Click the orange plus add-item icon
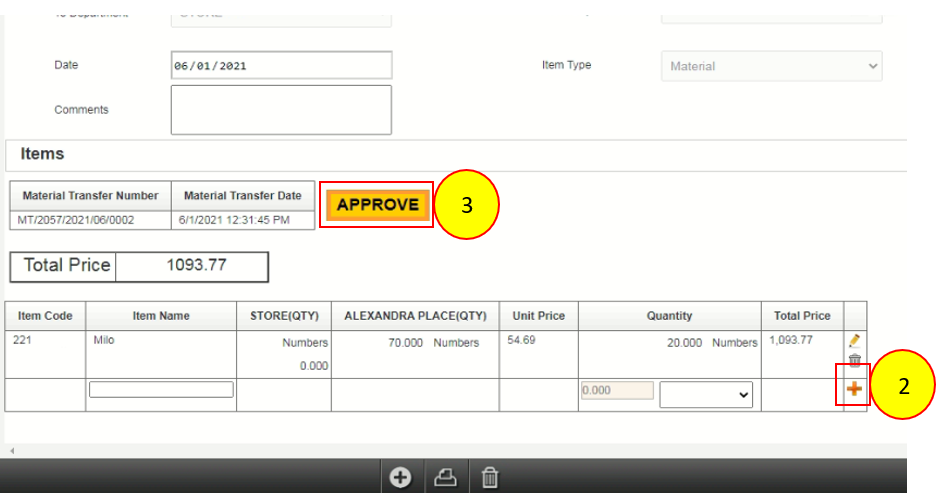The image size is (945, 498). pyautogui.click(x=854, y=389)
